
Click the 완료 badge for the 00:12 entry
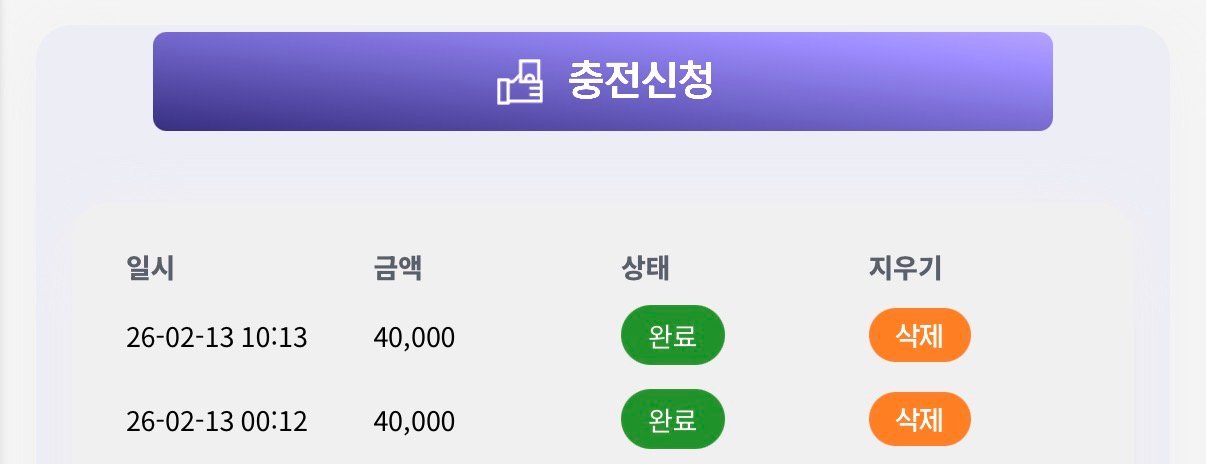point(673,419)
